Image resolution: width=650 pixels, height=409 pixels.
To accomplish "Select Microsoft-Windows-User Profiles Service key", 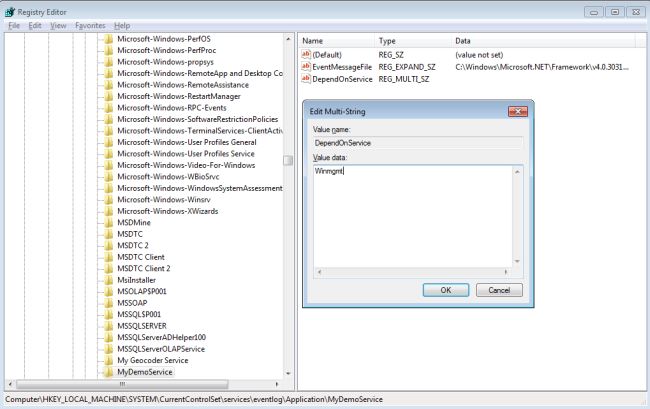I will 186,154.
